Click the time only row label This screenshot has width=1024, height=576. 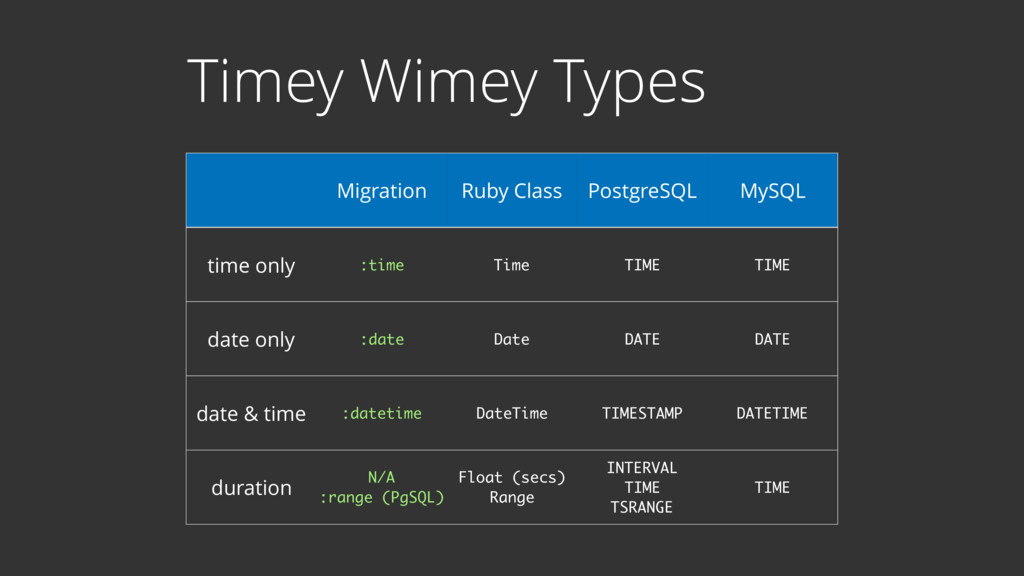coord(251,266)
